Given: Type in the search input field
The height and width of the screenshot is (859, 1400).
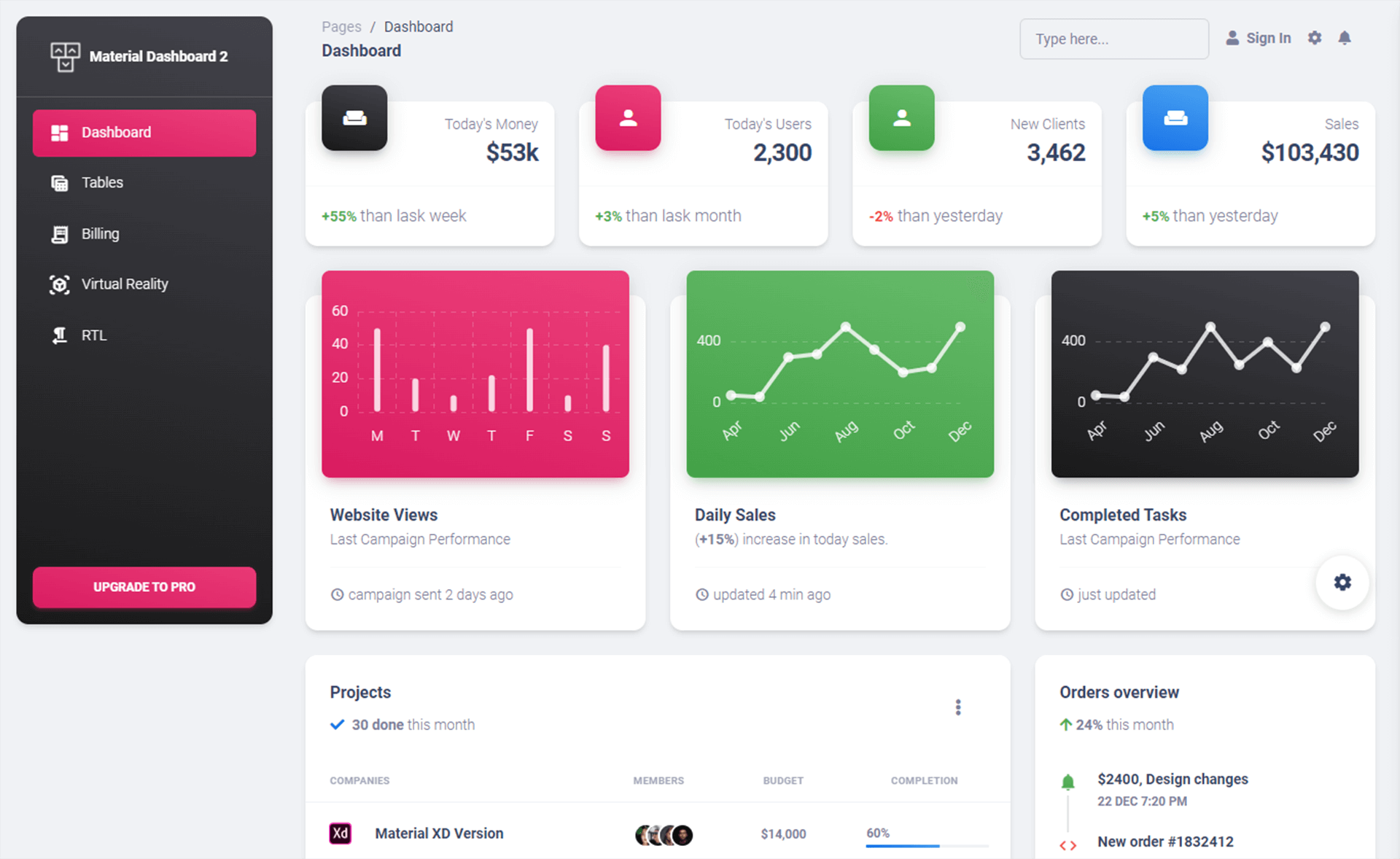Looking at the screenshot, I should click(1113, 38).
